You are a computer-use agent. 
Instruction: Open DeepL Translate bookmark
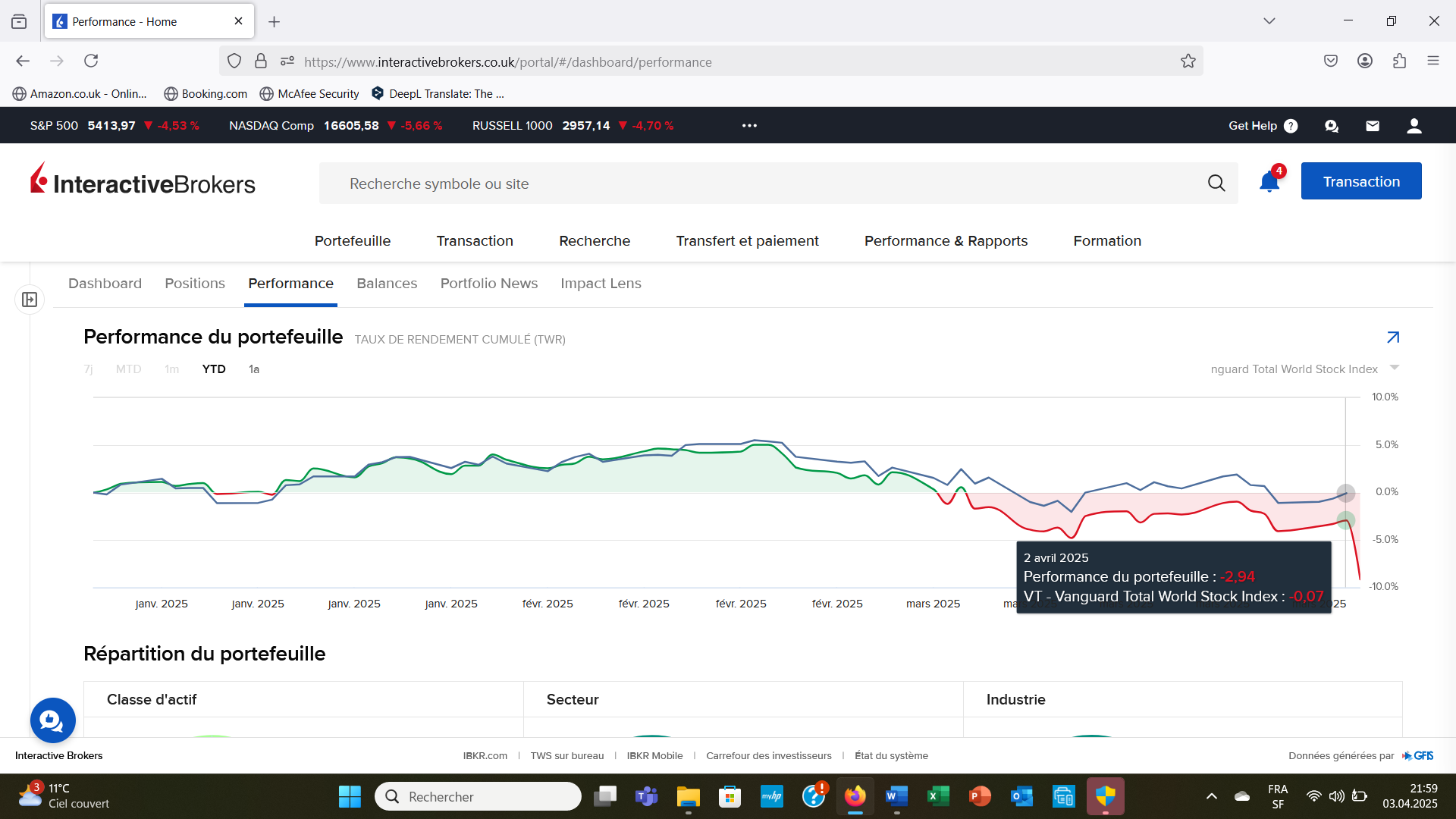pos(438,94)
